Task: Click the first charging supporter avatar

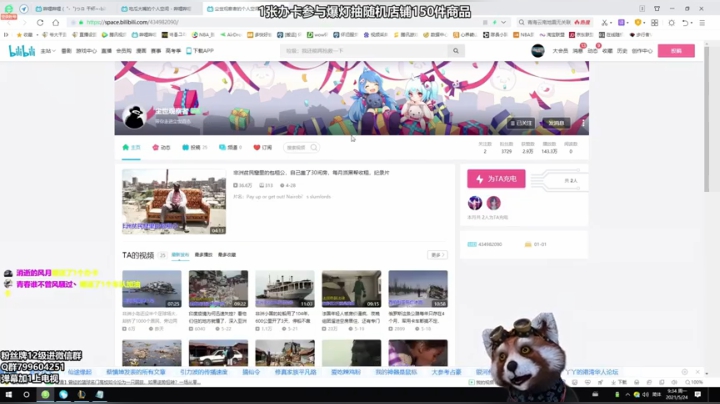Action: coord(475,202)
